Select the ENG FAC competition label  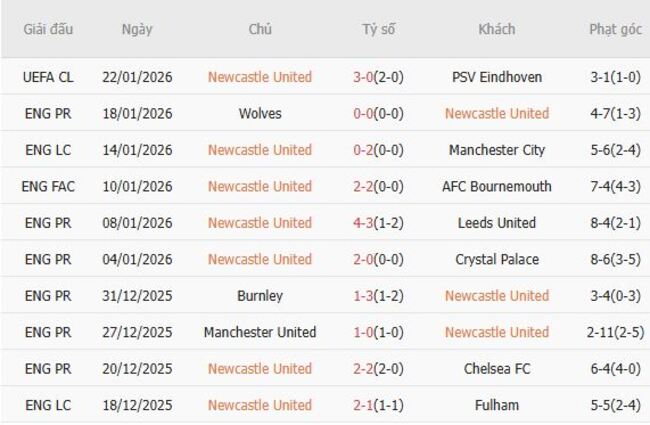[x=50, y=186]
